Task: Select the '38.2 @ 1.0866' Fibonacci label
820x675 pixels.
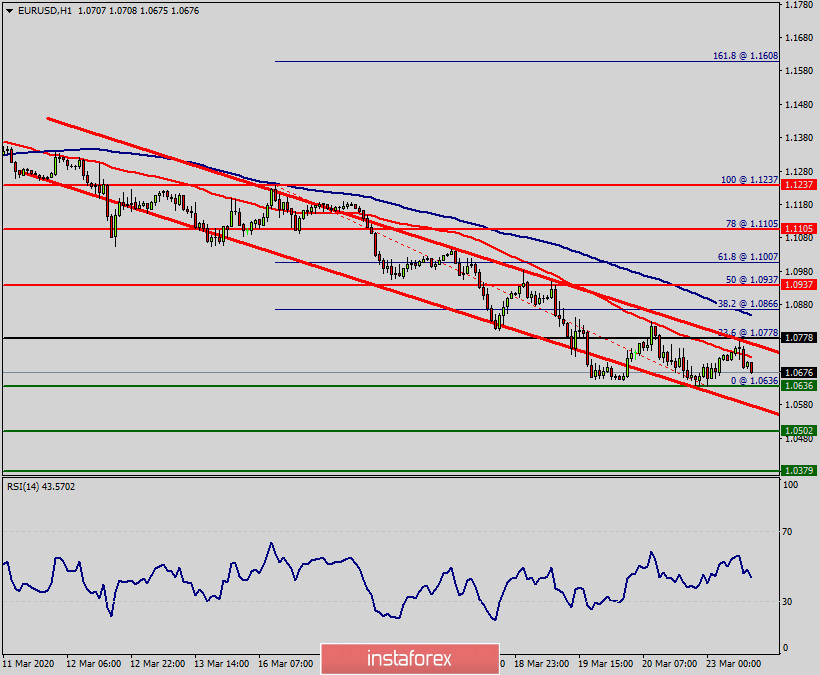Action: tap(748, 304)
